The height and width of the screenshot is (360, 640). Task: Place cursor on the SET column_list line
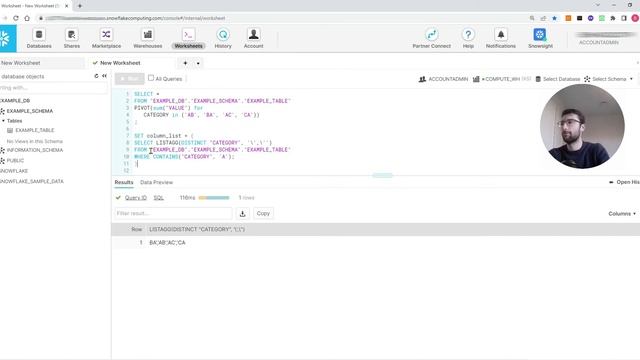click(x=164, y=136)
